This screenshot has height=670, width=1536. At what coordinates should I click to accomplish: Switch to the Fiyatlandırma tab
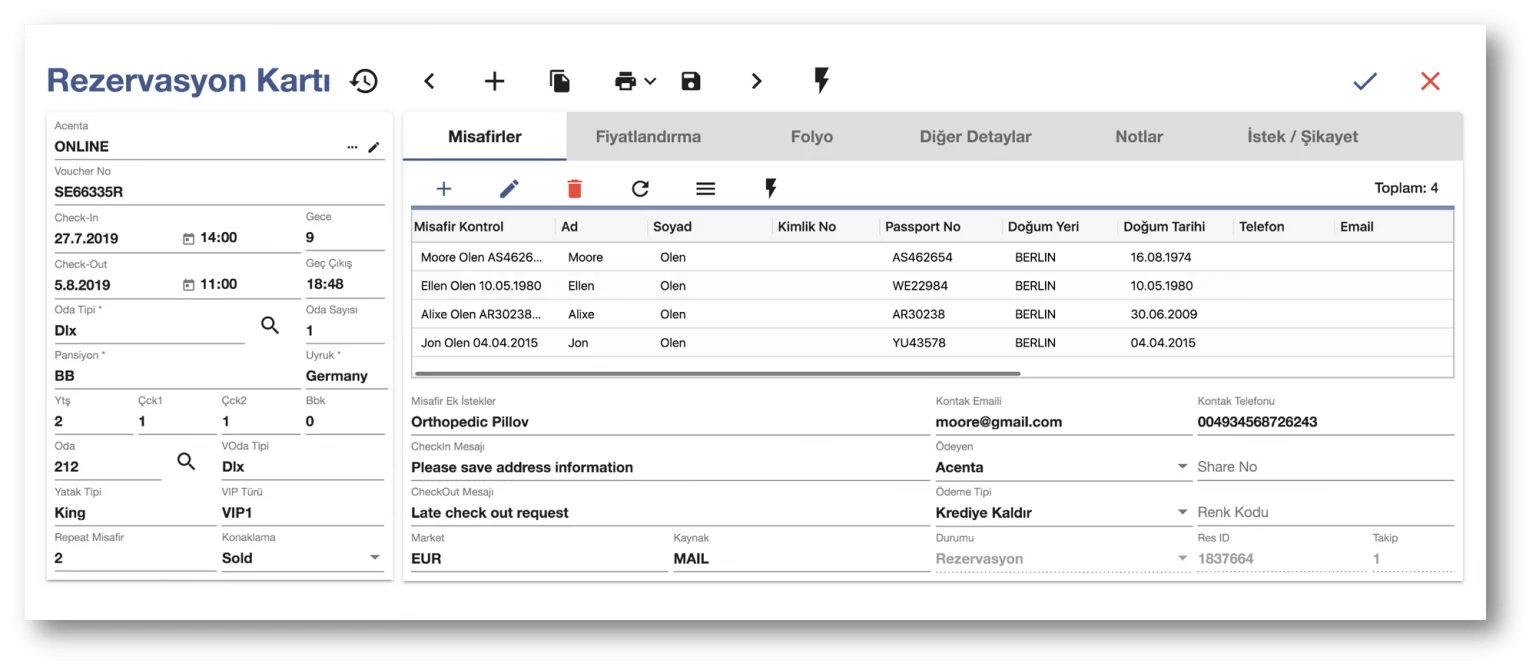(x=648, y=137)
